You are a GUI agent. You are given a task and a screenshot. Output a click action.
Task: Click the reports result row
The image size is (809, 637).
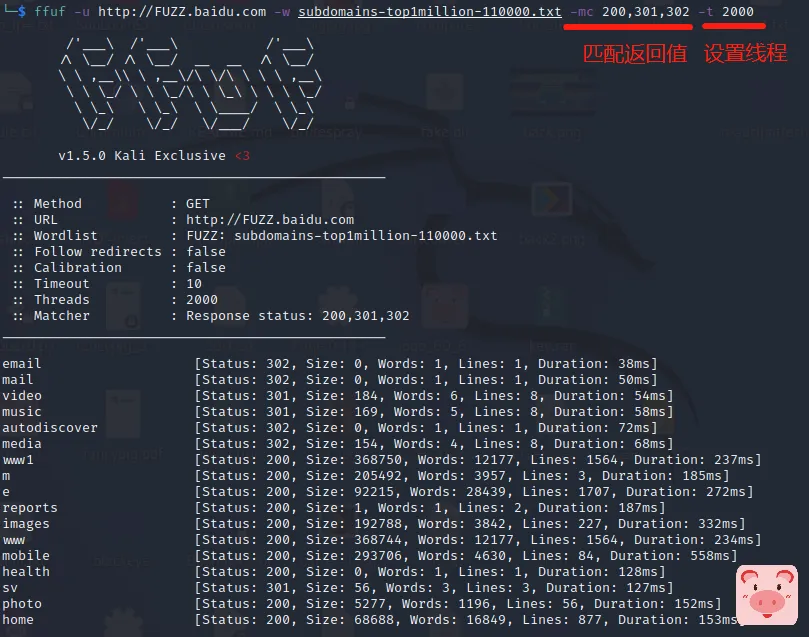[x=334, y=508]
